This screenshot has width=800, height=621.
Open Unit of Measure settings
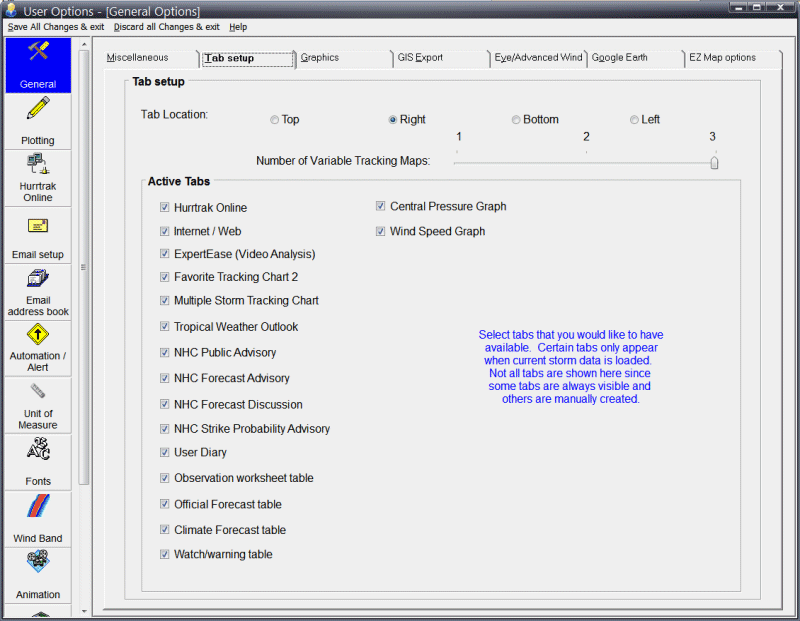coord(38,392)
